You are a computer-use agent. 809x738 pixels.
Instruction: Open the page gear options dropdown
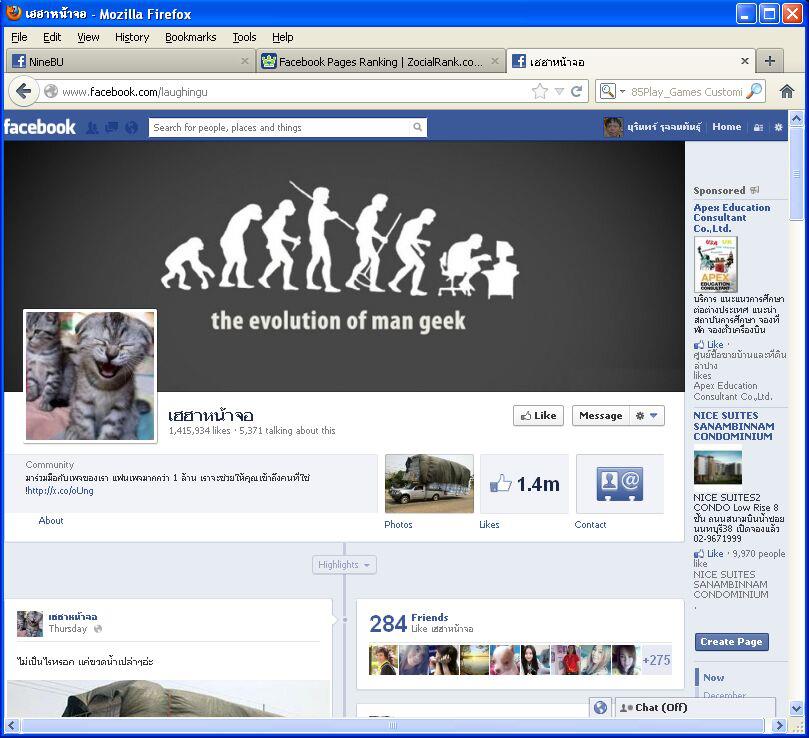[647, 415]
